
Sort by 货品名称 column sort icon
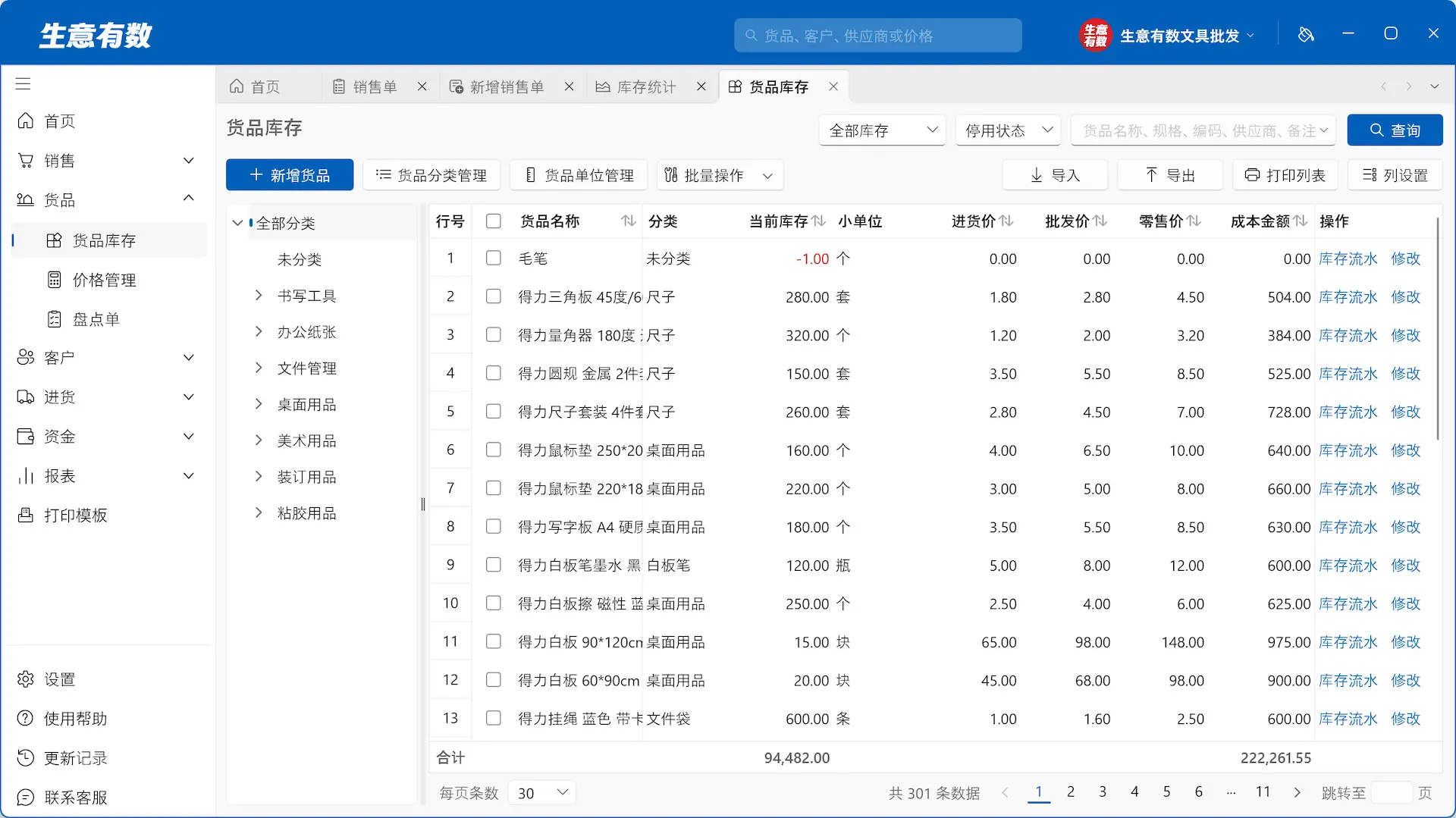click(x=628, y=221)
